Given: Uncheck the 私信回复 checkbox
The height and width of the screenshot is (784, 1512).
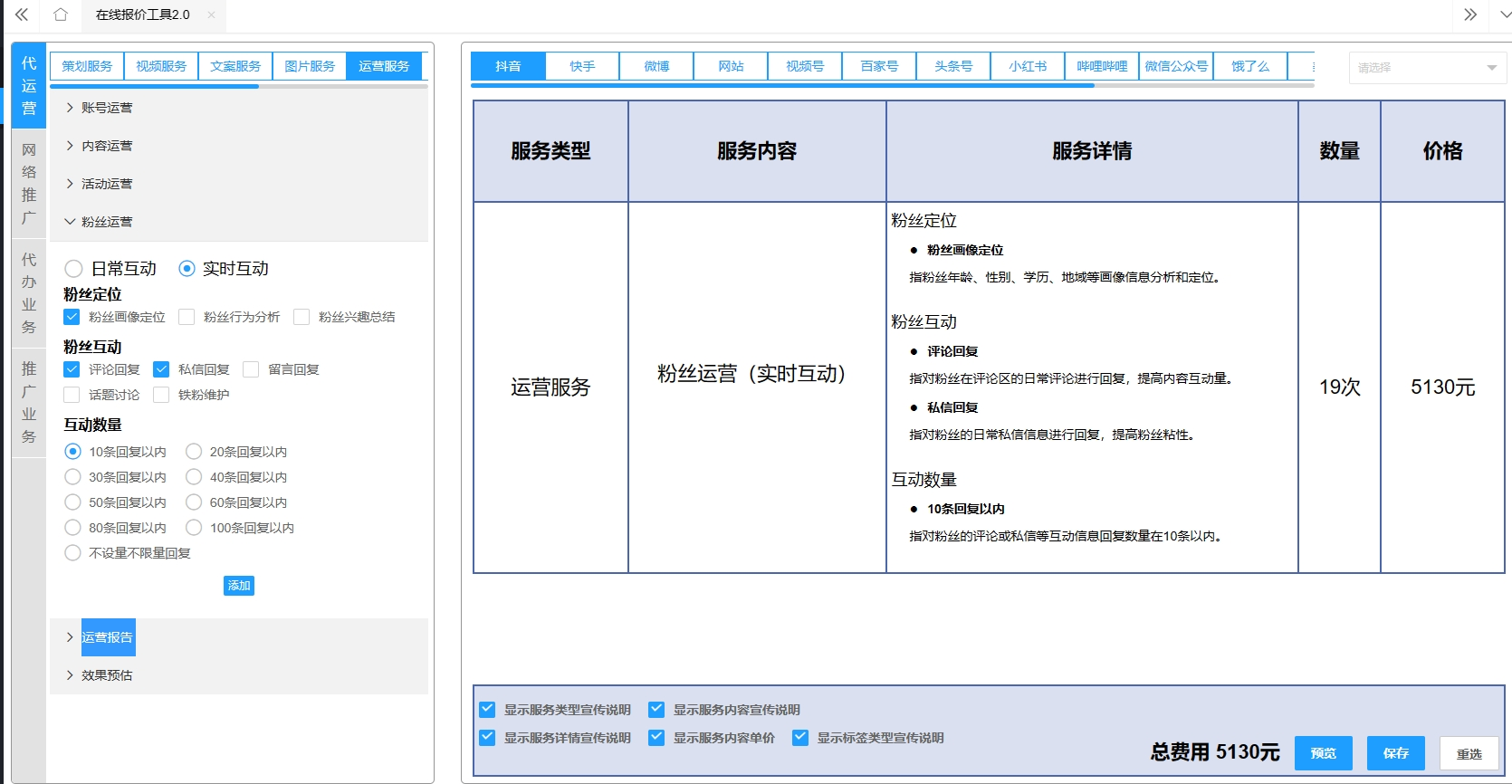Looking at the screenshot, I should pyautogui.click(x=162, y=369).
